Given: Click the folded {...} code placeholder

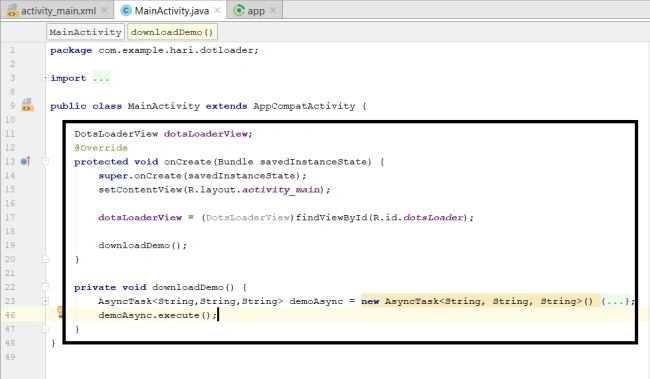Looking at the screenshot, I should (x=615, y=301).
